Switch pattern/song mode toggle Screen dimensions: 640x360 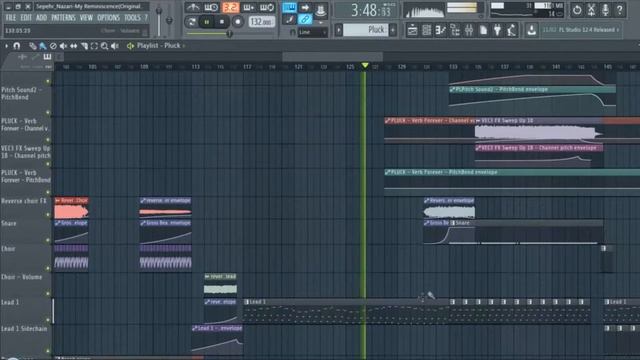192,22
